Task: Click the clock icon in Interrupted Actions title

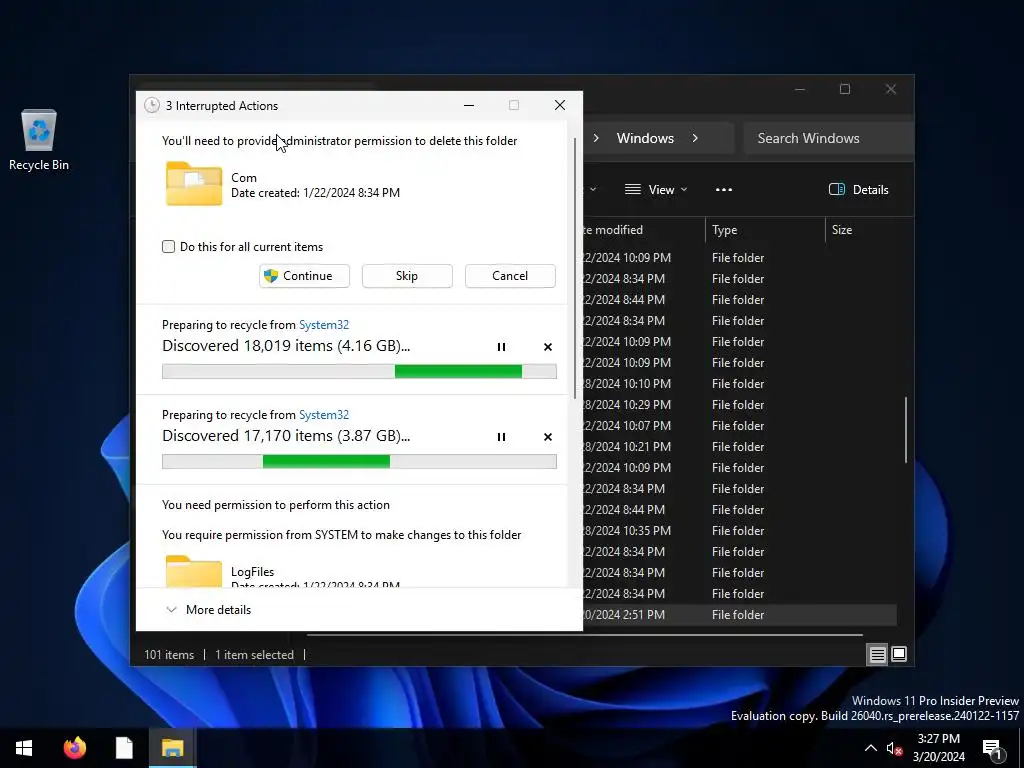Action: (152, 105)
